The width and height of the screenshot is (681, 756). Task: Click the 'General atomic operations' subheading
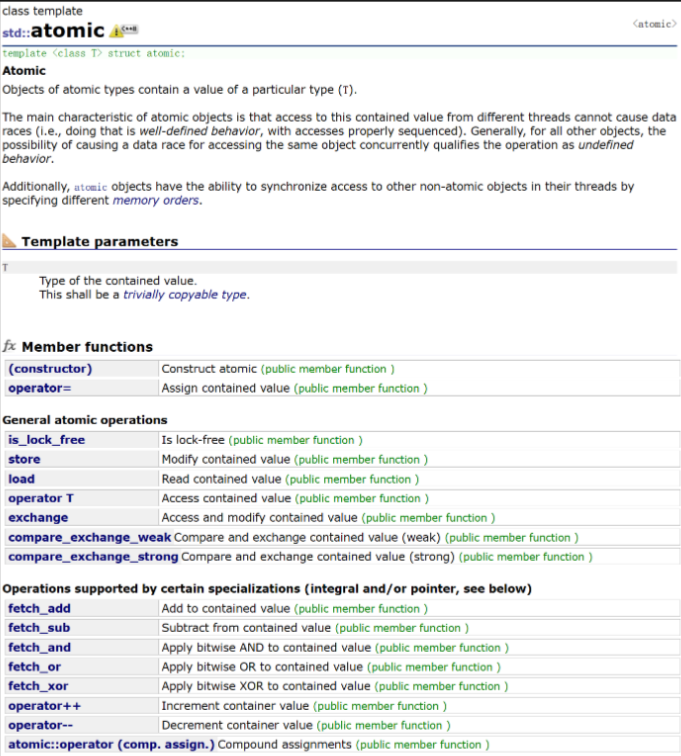pyautogui.click(x=85, y=420)
